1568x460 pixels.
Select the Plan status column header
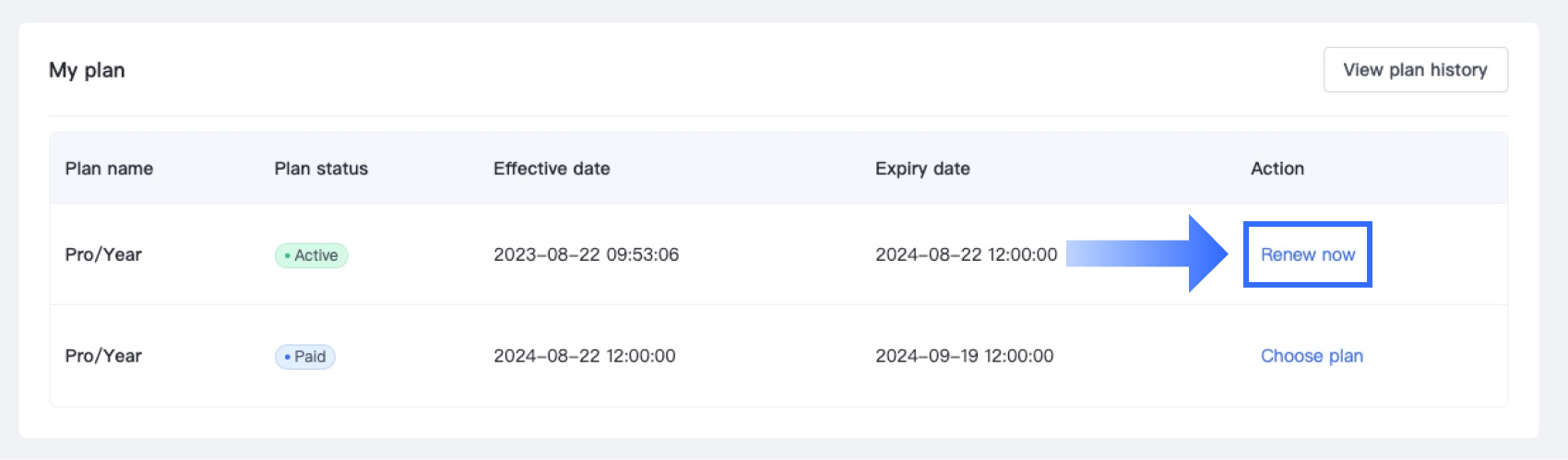click(x=321, y=169)
